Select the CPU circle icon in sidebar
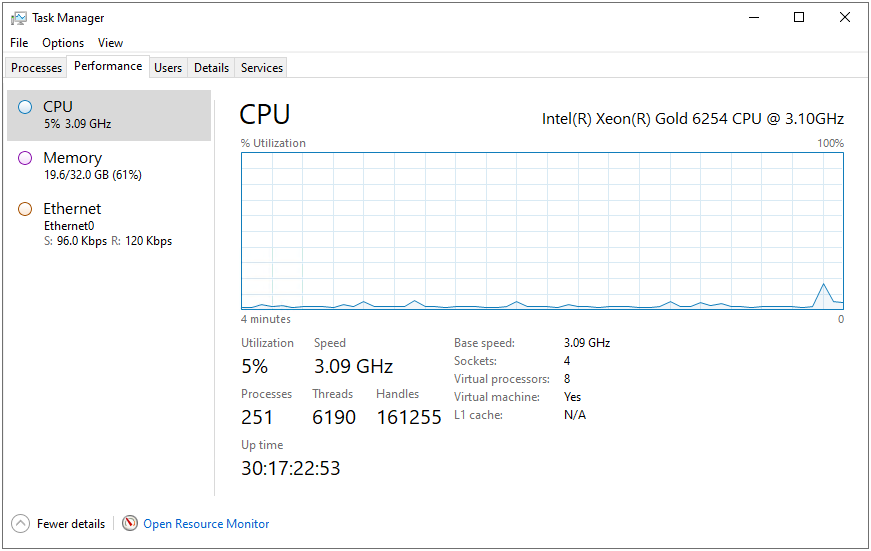Image resolution: width=871 pixels, height=551 pixels. tap(25, 107)
